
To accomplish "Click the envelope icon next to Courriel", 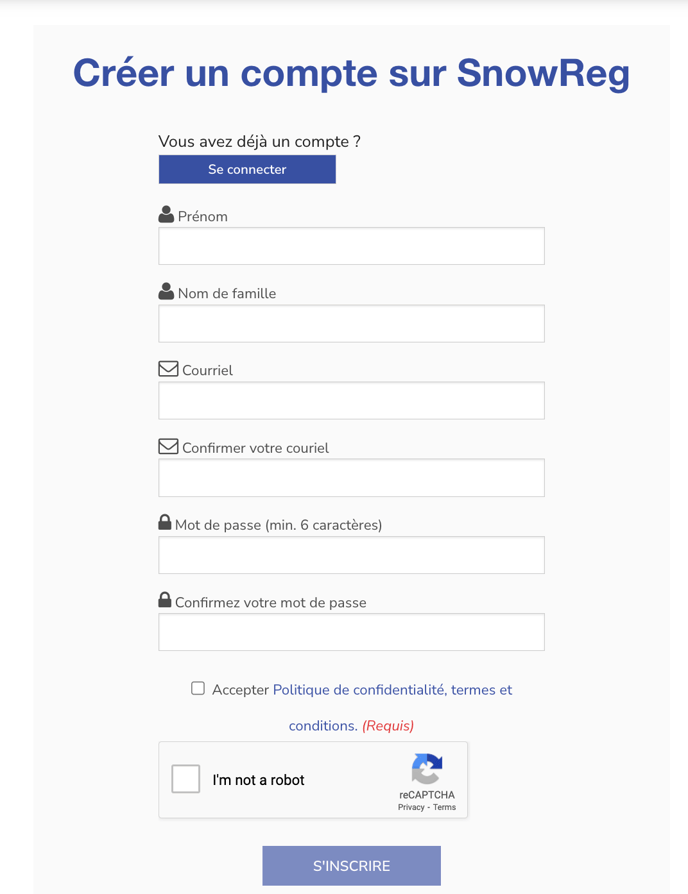I will tap(168, 369).
